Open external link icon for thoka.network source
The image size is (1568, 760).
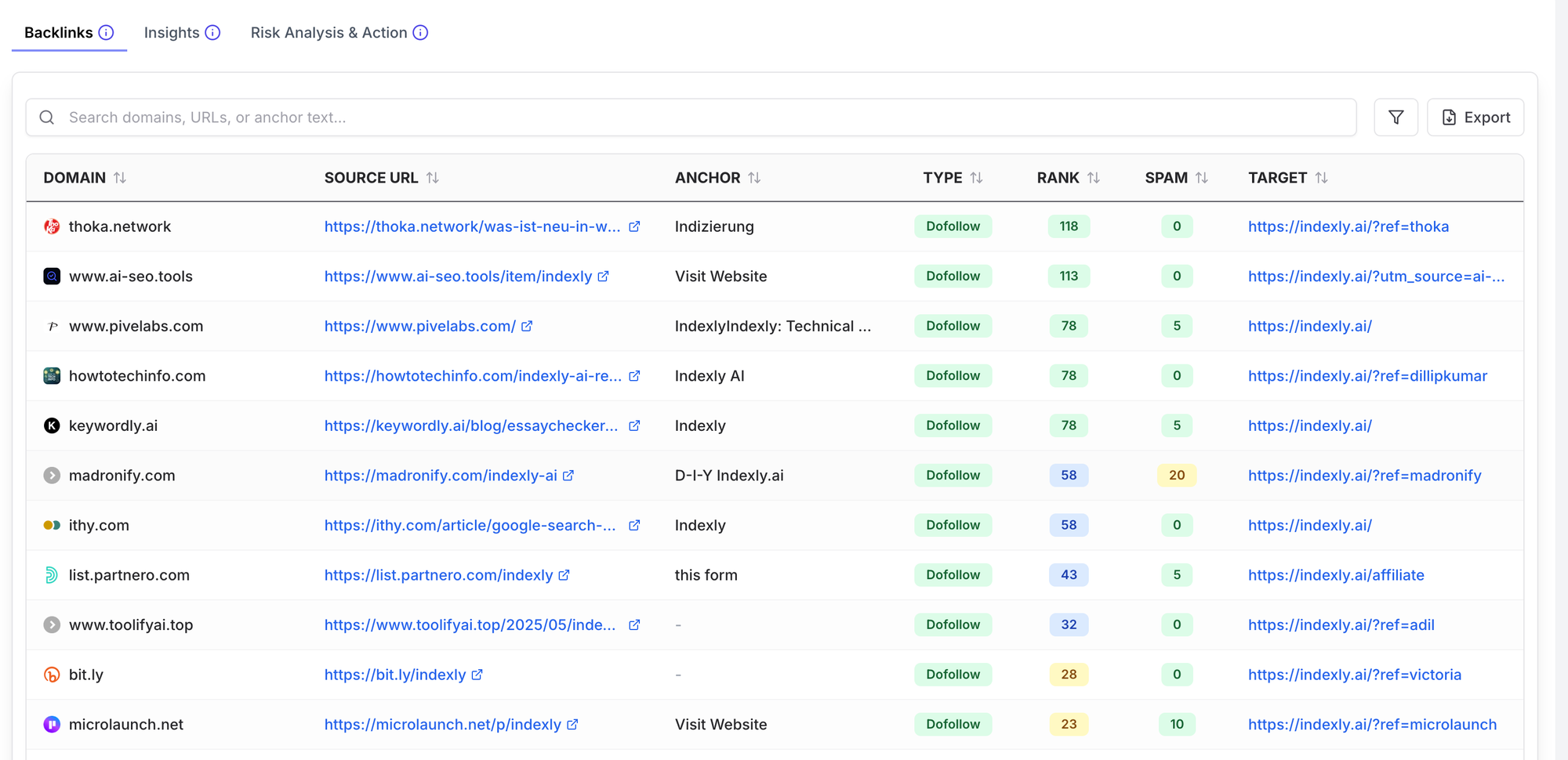pos(634,226)
